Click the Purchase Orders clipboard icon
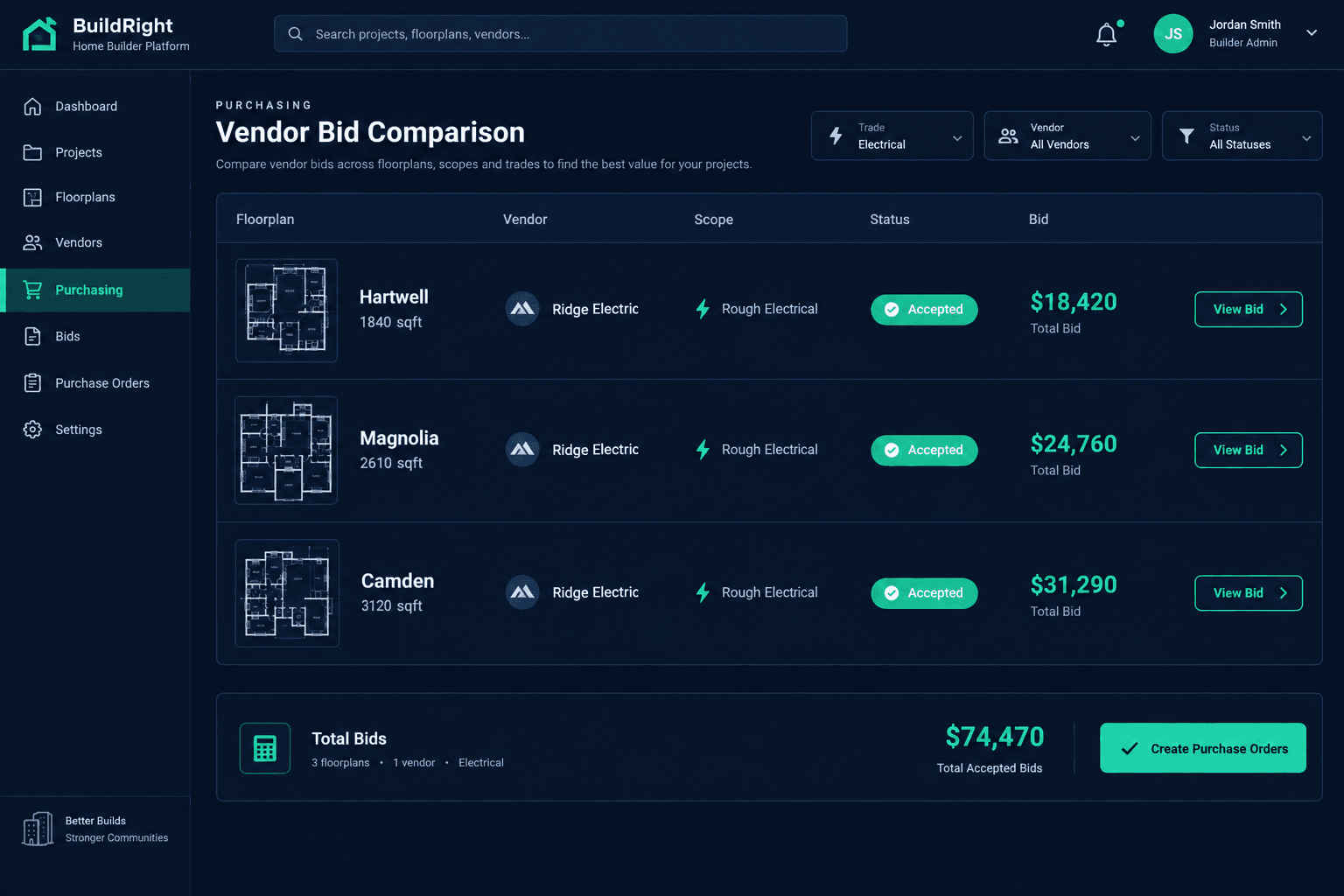 pos(32,383)
